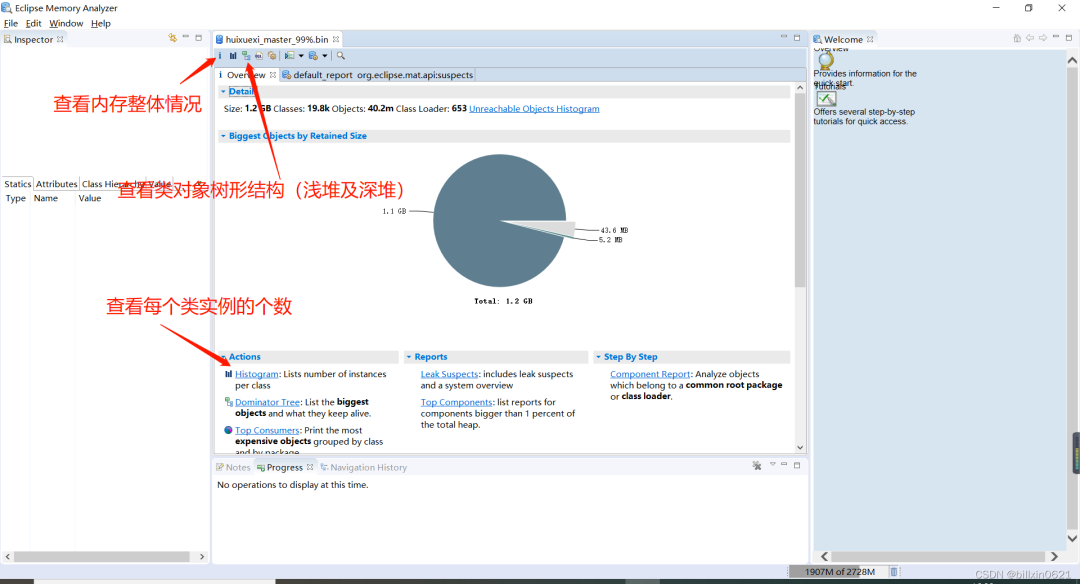Open the Reports toolbar dropdown arrow
This screenshot has width=1080, height=584.
tap(301, 56)
